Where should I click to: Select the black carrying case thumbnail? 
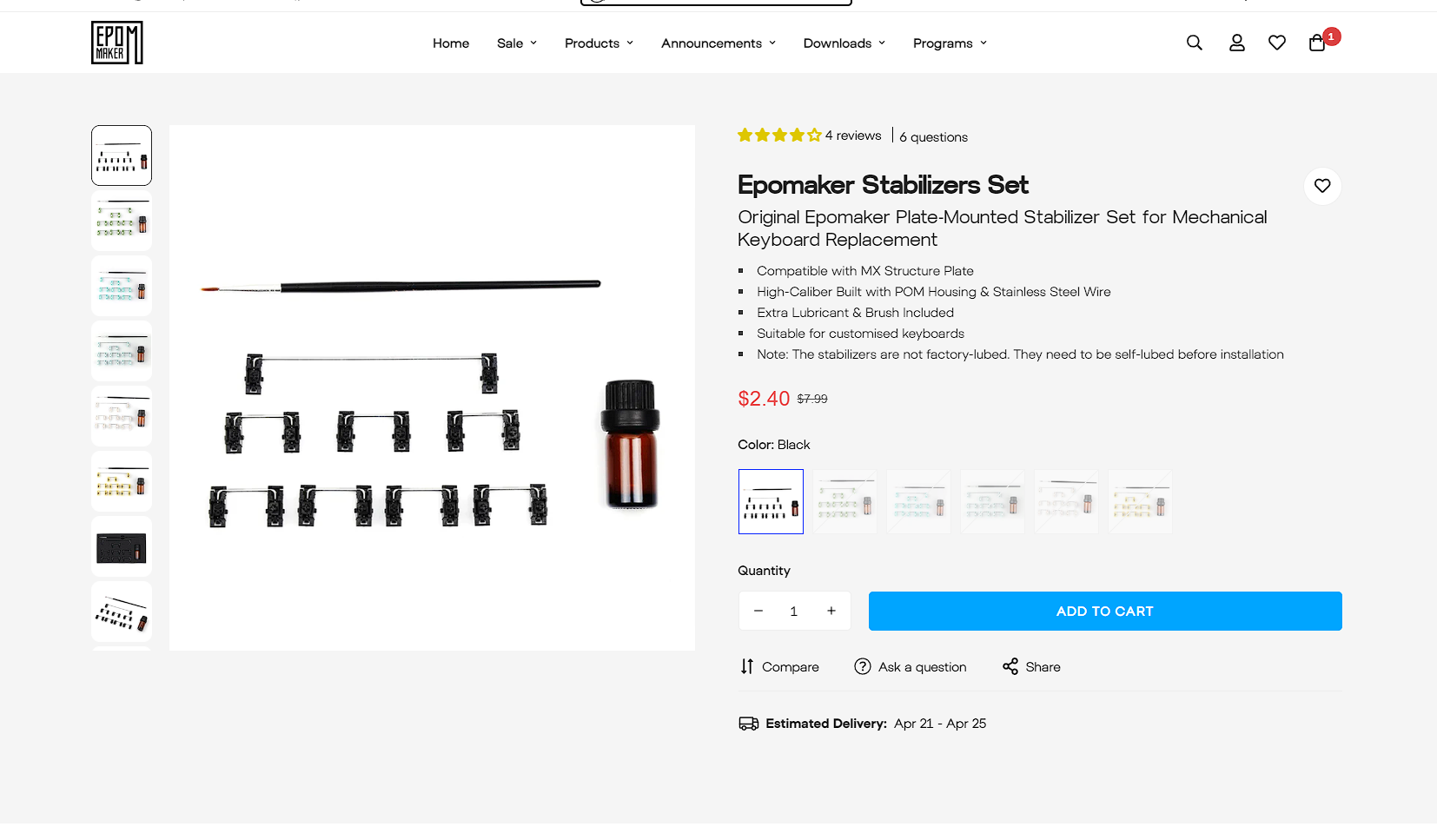pyautogui.click(x=122, y=547)
